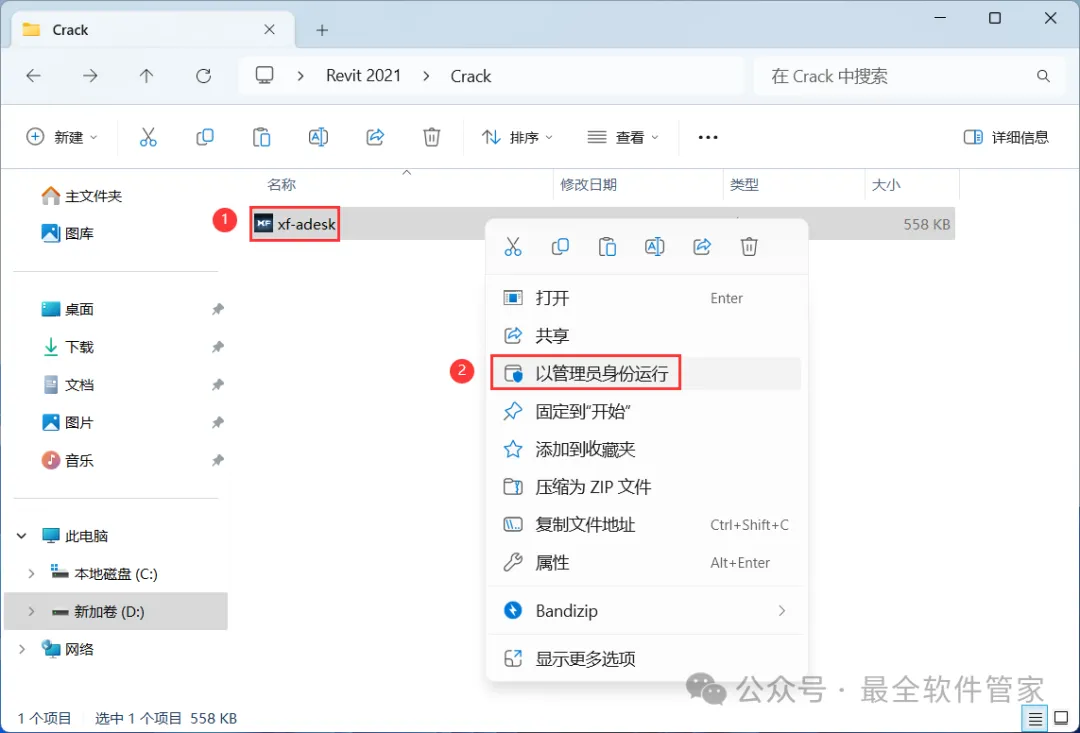
Task: Unpin 桌面 from quick access
Action: pos(218,309)
